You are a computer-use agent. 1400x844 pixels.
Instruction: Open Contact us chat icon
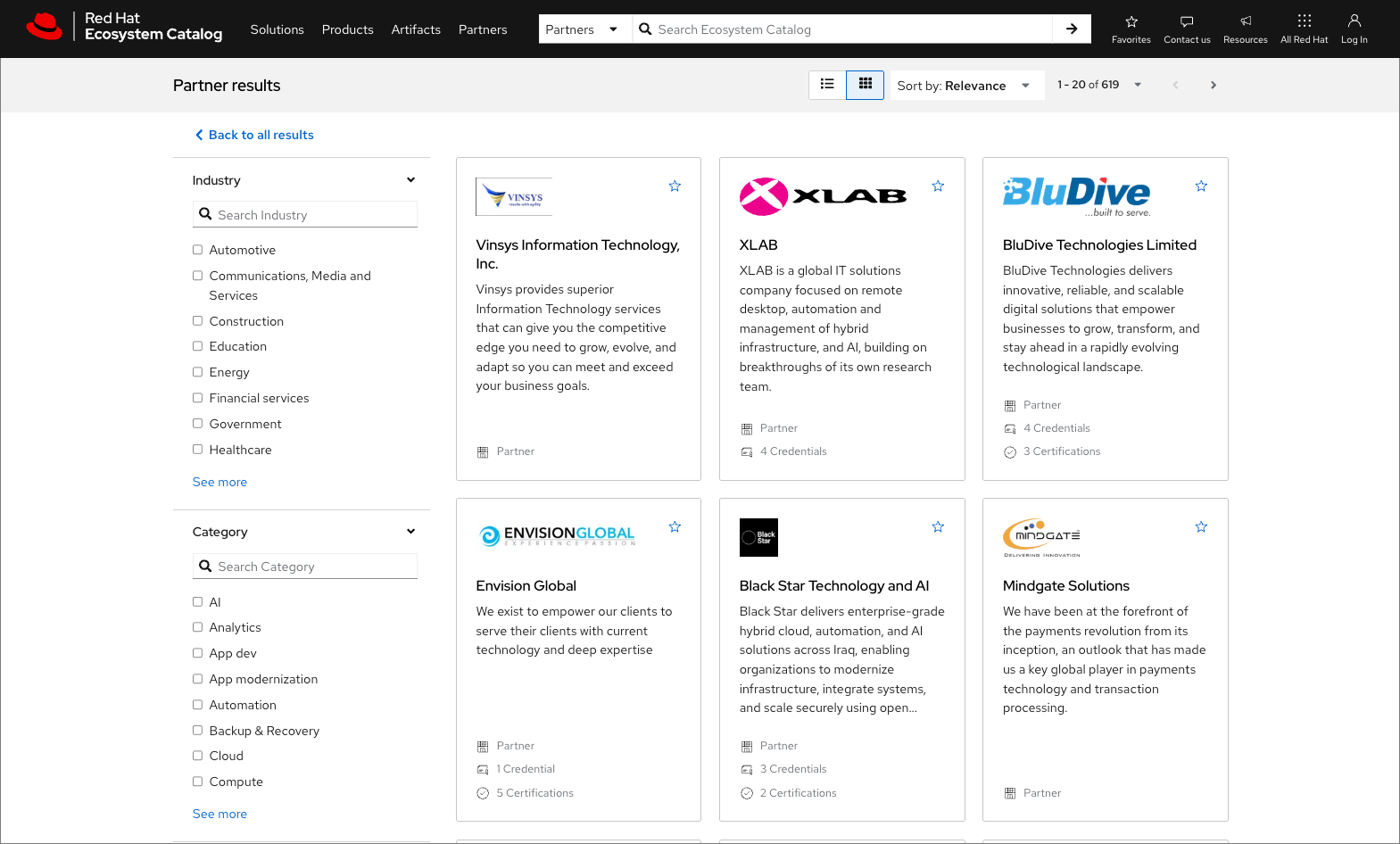coord(1187,21)
